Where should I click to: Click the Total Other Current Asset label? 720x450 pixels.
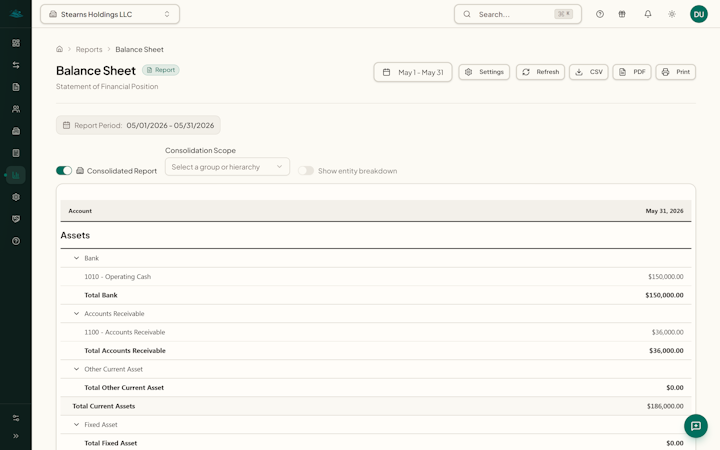124,388
